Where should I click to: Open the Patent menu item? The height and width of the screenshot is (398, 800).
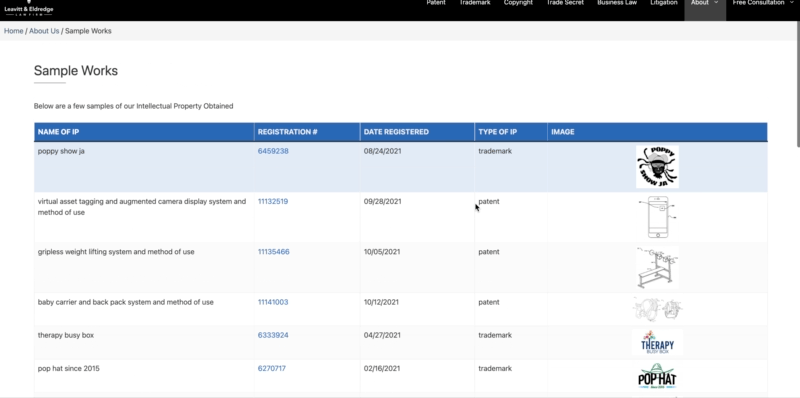click(436, 3)
